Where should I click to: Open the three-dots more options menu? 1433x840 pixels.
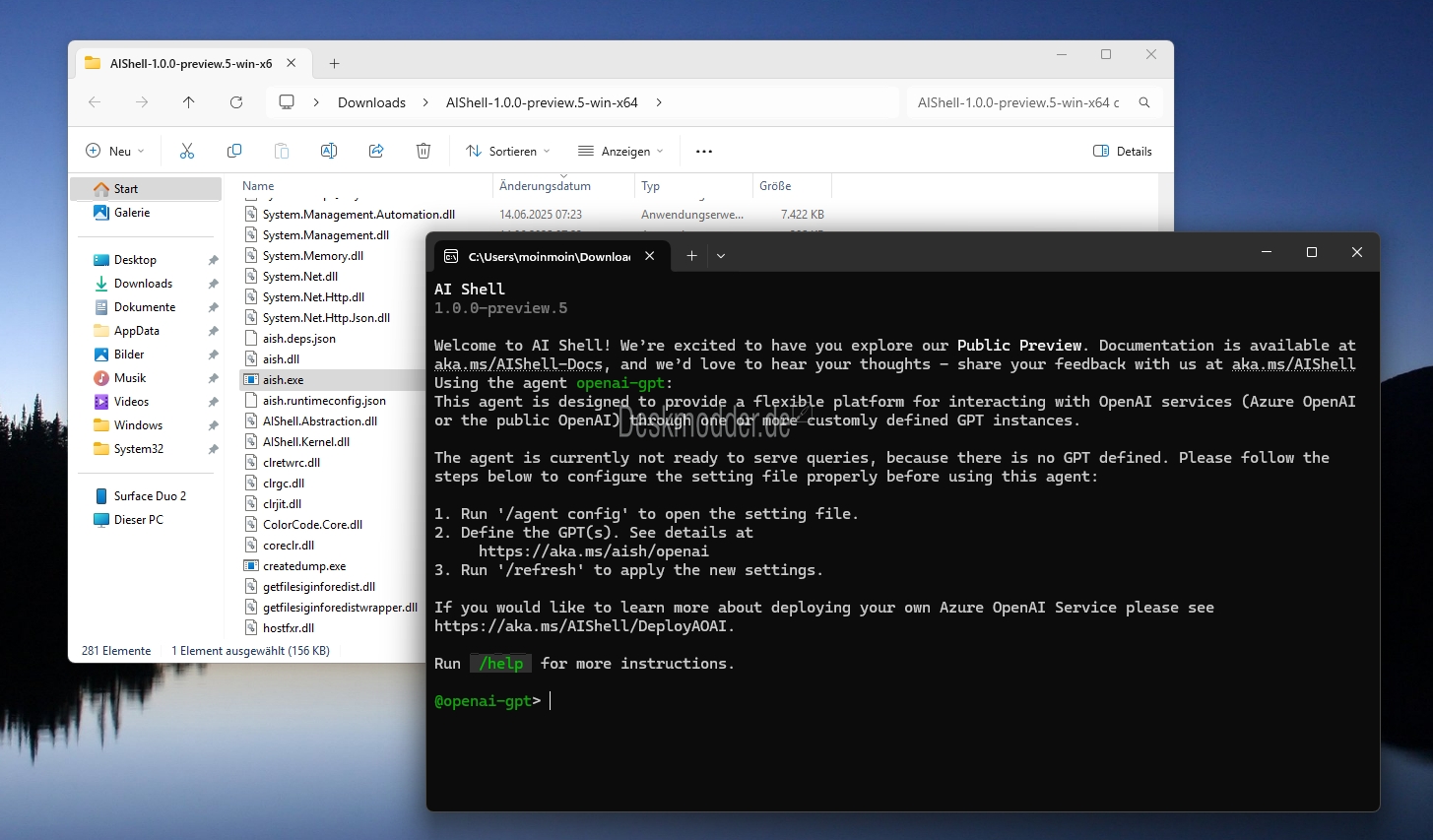(704, 152)
